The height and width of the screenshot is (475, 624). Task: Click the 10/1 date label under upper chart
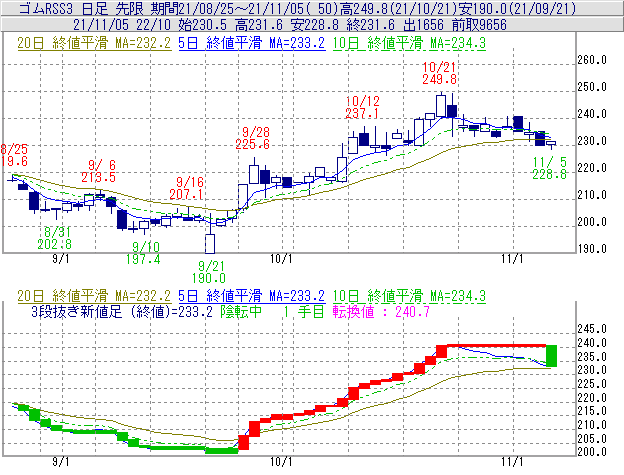tap(281, 259)
